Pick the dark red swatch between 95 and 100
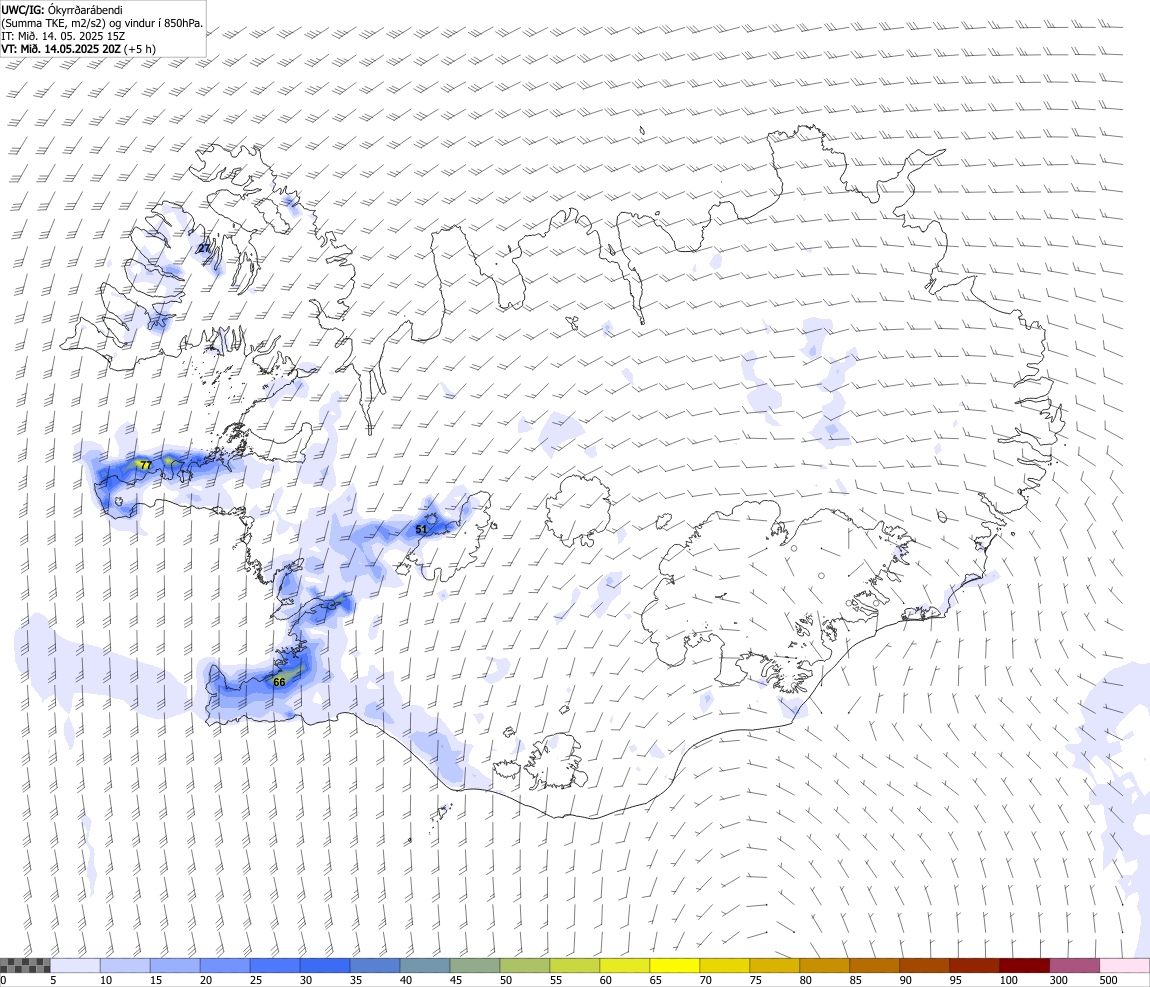The width and height of the screenshot is (1150, 987). tap(974, 966)
